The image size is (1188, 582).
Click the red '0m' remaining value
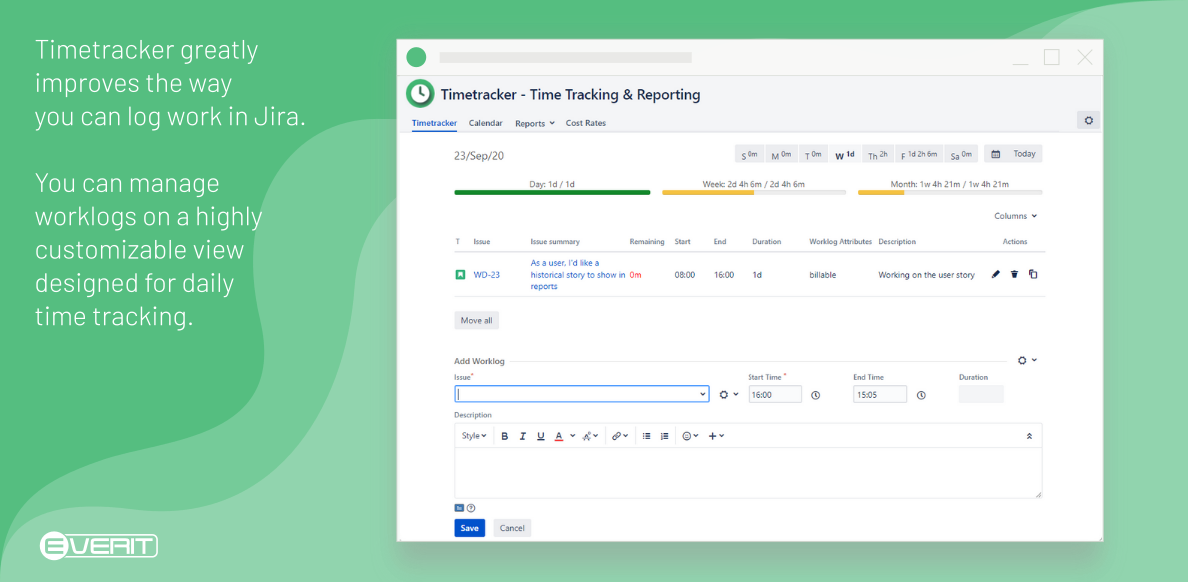635,275
